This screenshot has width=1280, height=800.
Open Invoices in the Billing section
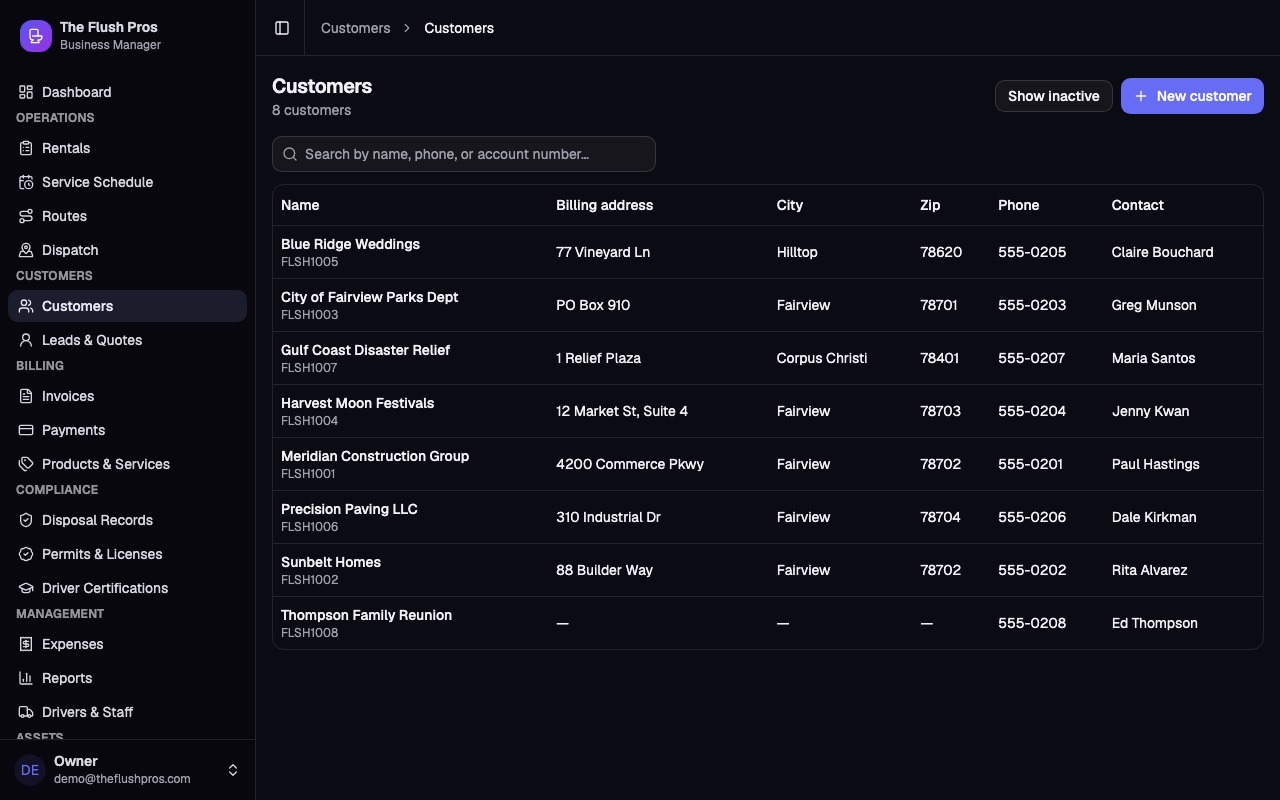[127, 396]
